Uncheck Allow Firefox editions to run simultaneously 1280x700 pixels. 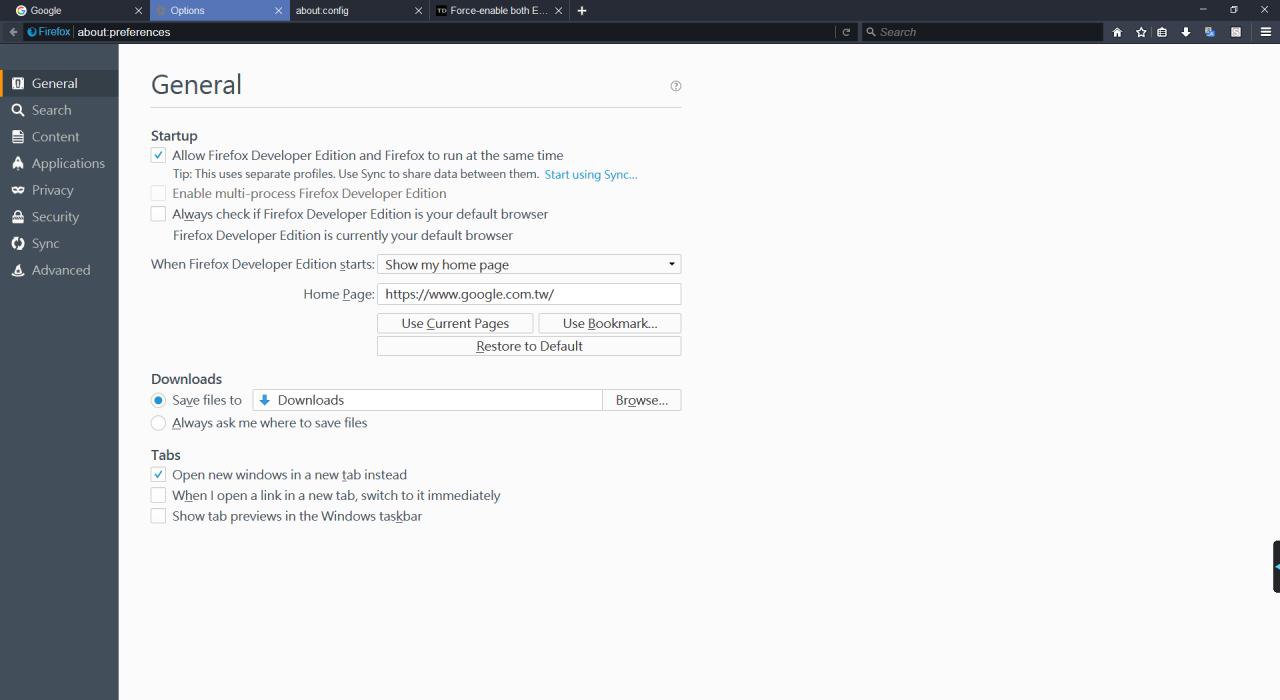pyautogui.click(x=158, y=155)
